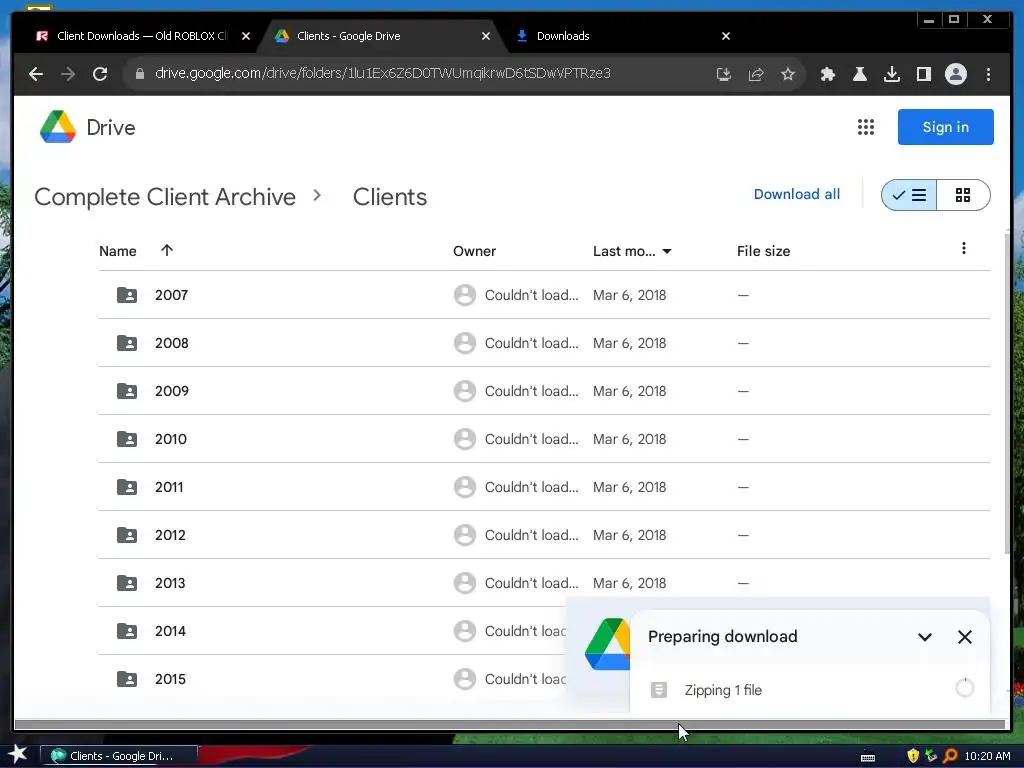Collapse the Preparing download panel
The width and height of the screenshot is (1024, 768).
tap(924, 637)
